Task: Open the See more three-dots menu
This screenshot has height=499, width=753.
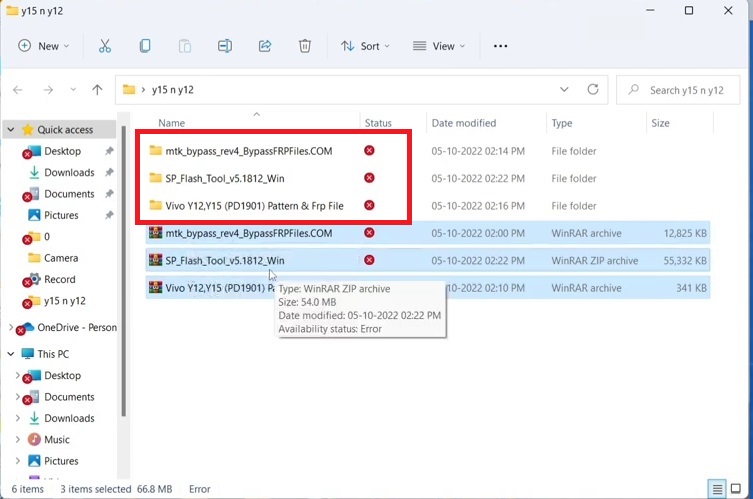Action: click(500, 46)
